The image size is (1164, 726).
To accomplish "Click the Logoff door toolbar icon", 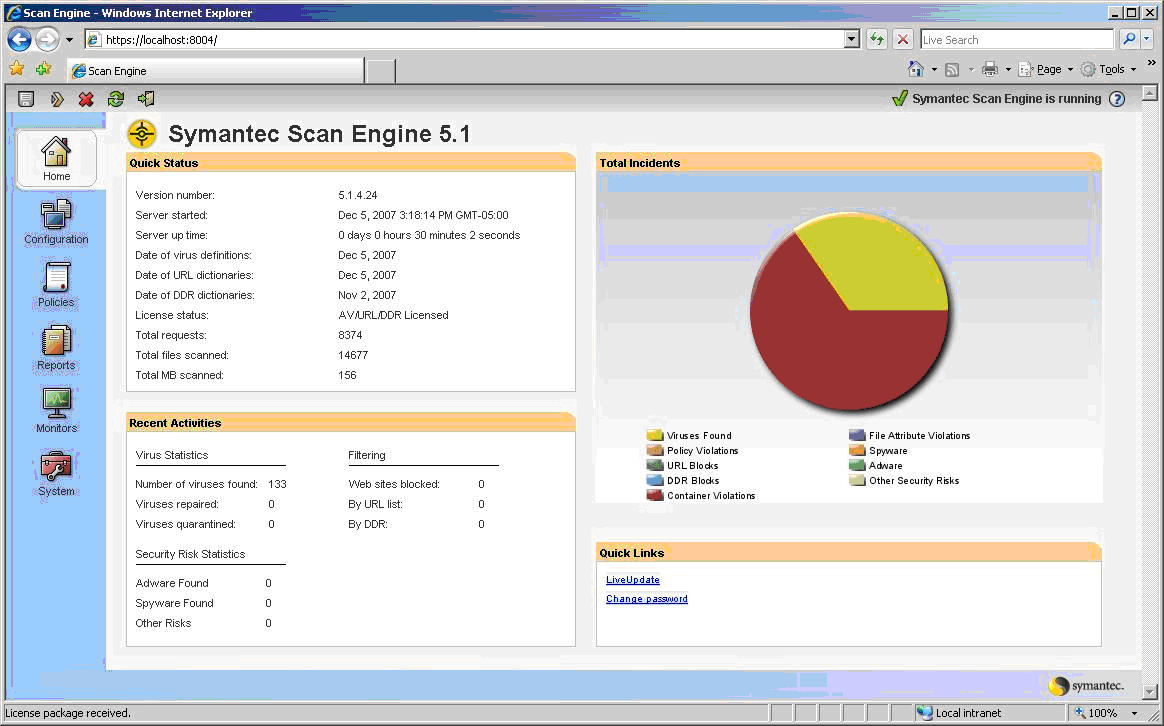I will pyautogui.click(x=146, y=99).
